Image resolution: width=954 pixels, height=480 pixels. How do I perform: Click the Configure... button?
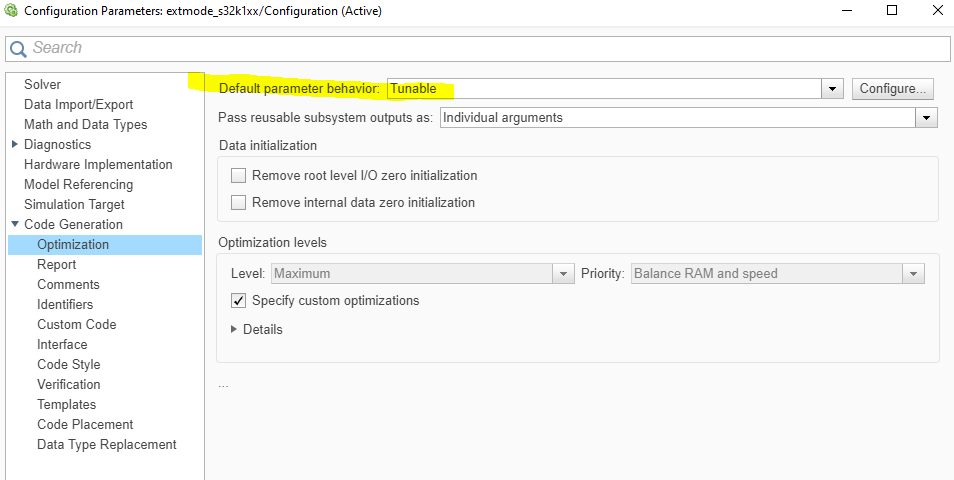(x=895, y=89)
